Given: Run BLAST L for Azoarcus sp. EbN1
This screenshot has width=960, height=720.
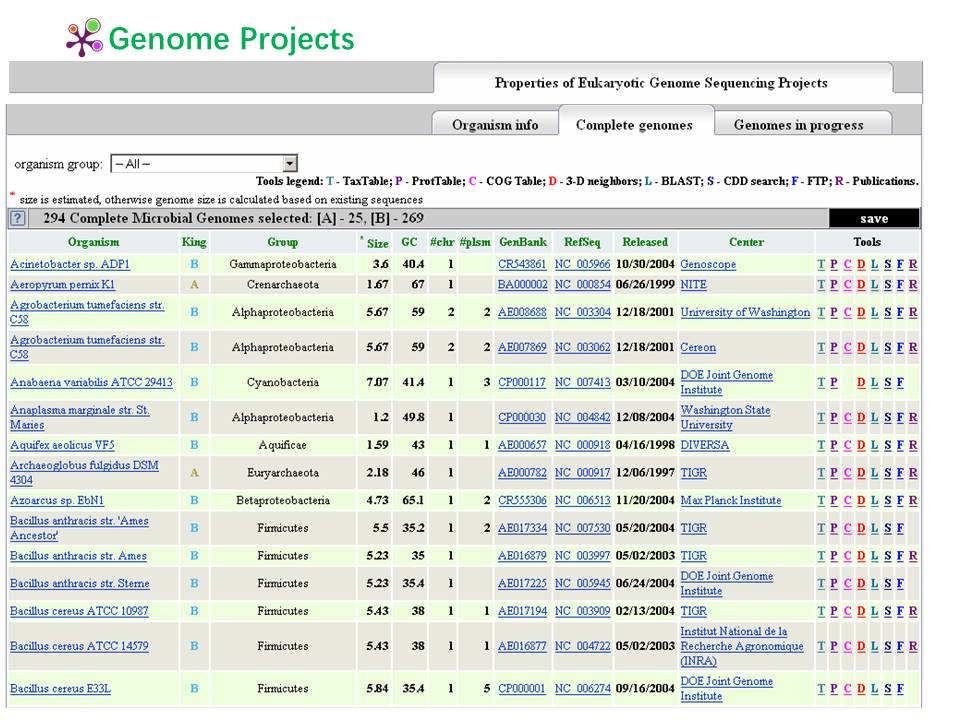Looking at the screenshot, I should pos(874,501).
